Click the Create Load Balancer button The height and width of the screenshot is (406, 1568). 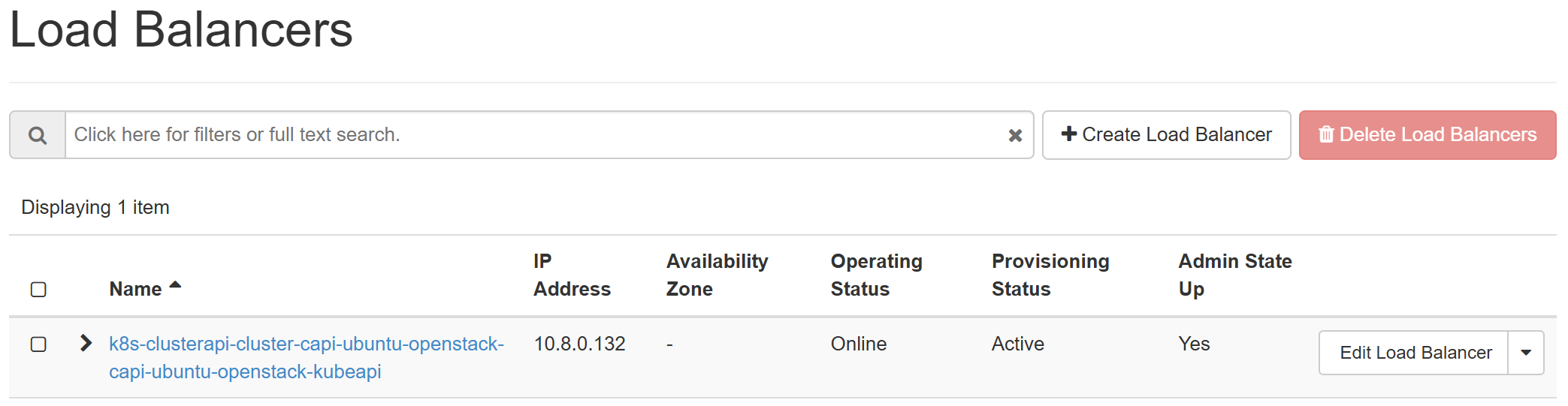[1166, 135]
